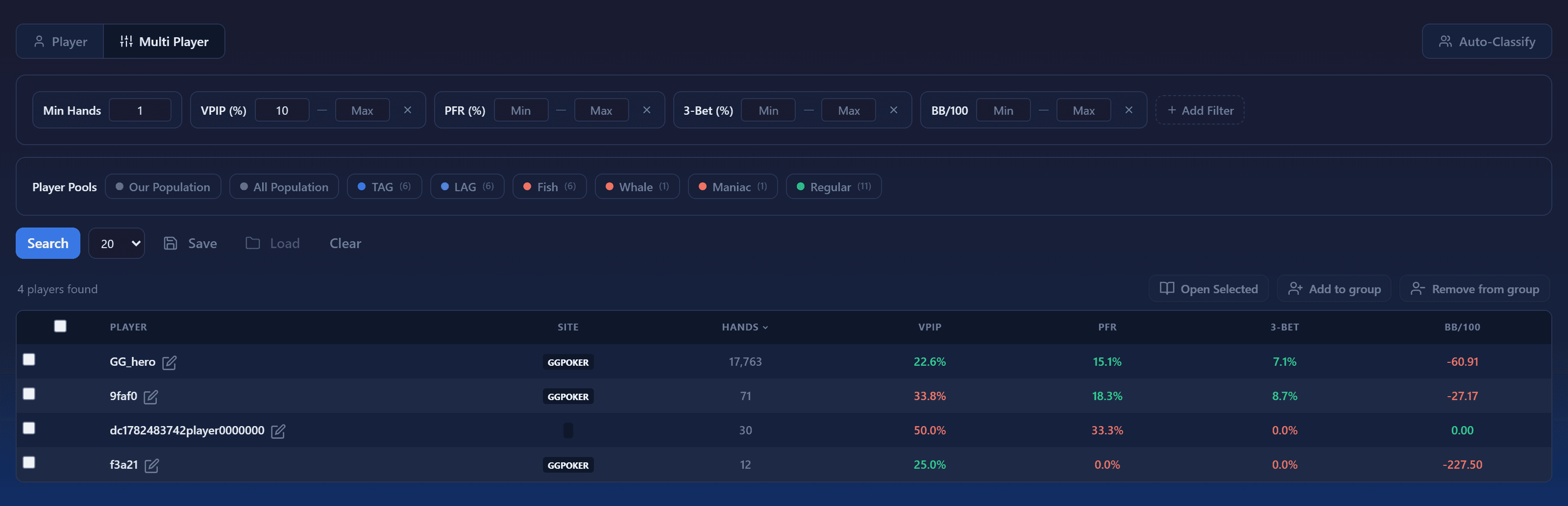Click the dc1782483742player0000000 player name
Screen dimensions: 1568x506
(x=187, y=430)
